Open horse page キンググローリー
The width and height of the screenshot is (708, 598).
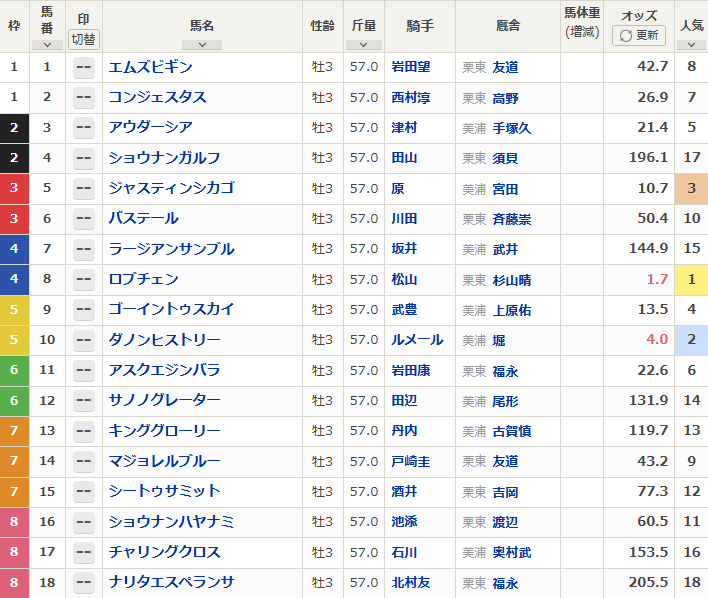[x=165, y=430]
